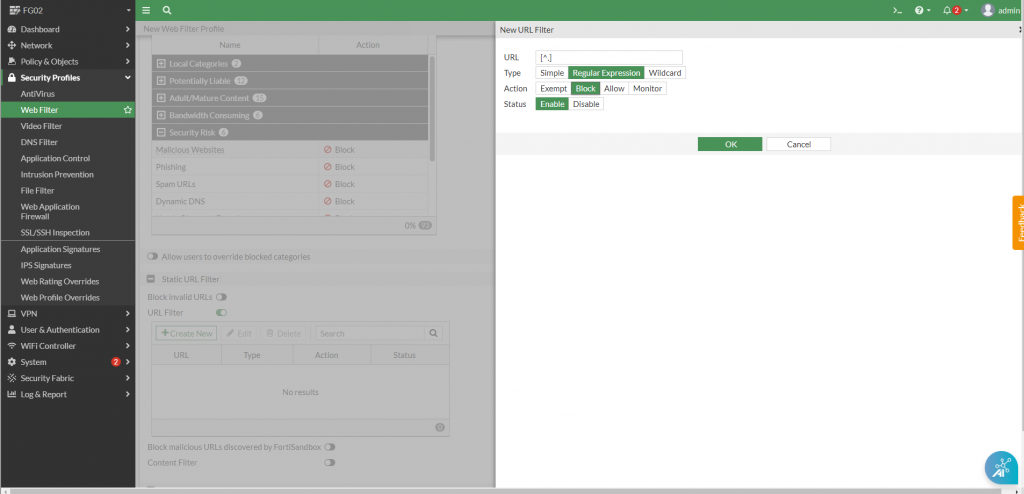Image resolution: width=1024 pixels, height=494 pixels.
Task: Open Application Control in the sidebar
Action: click(x=55, y=158)
